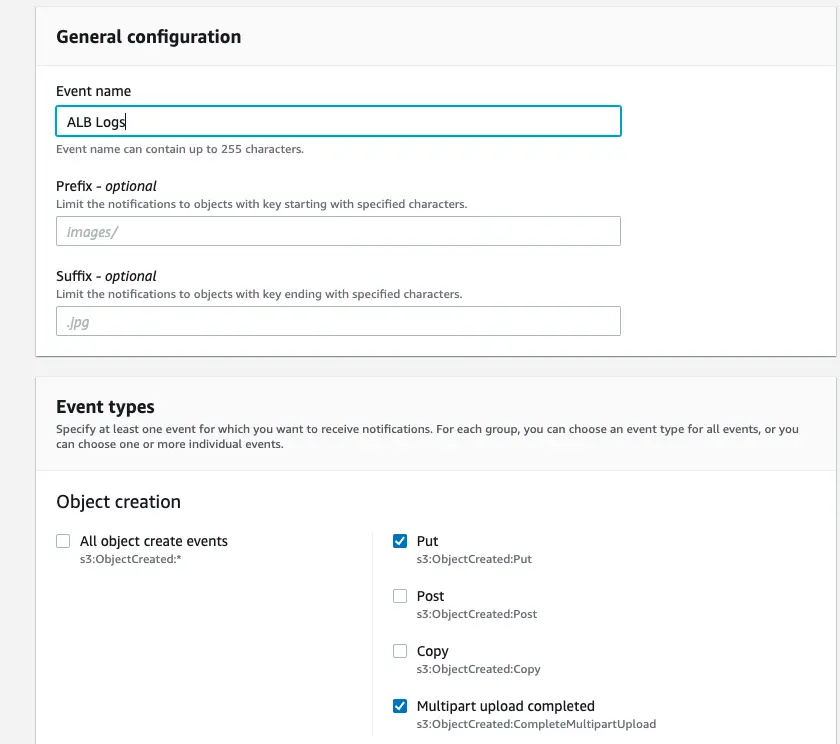Click the Suffix field with .jpg placeholder

338,322
